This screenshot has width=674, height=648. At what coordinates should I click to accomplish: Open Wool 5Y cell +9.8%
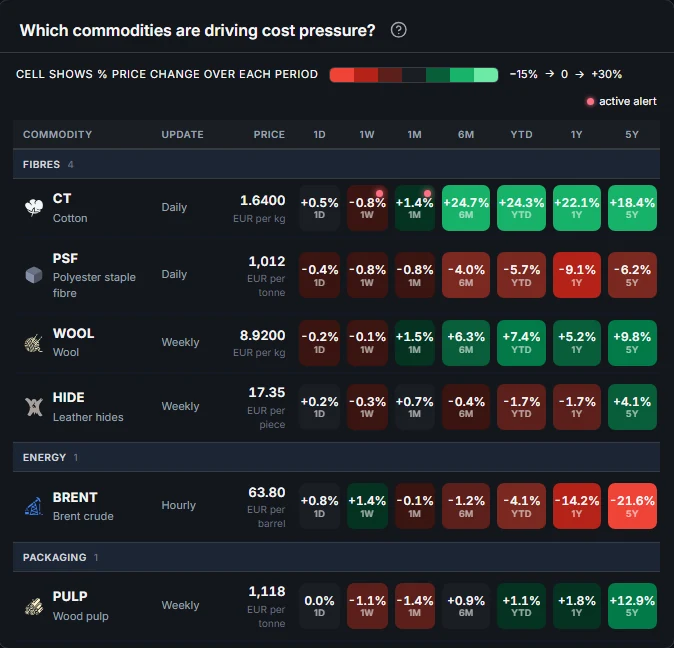pos(632,343)
